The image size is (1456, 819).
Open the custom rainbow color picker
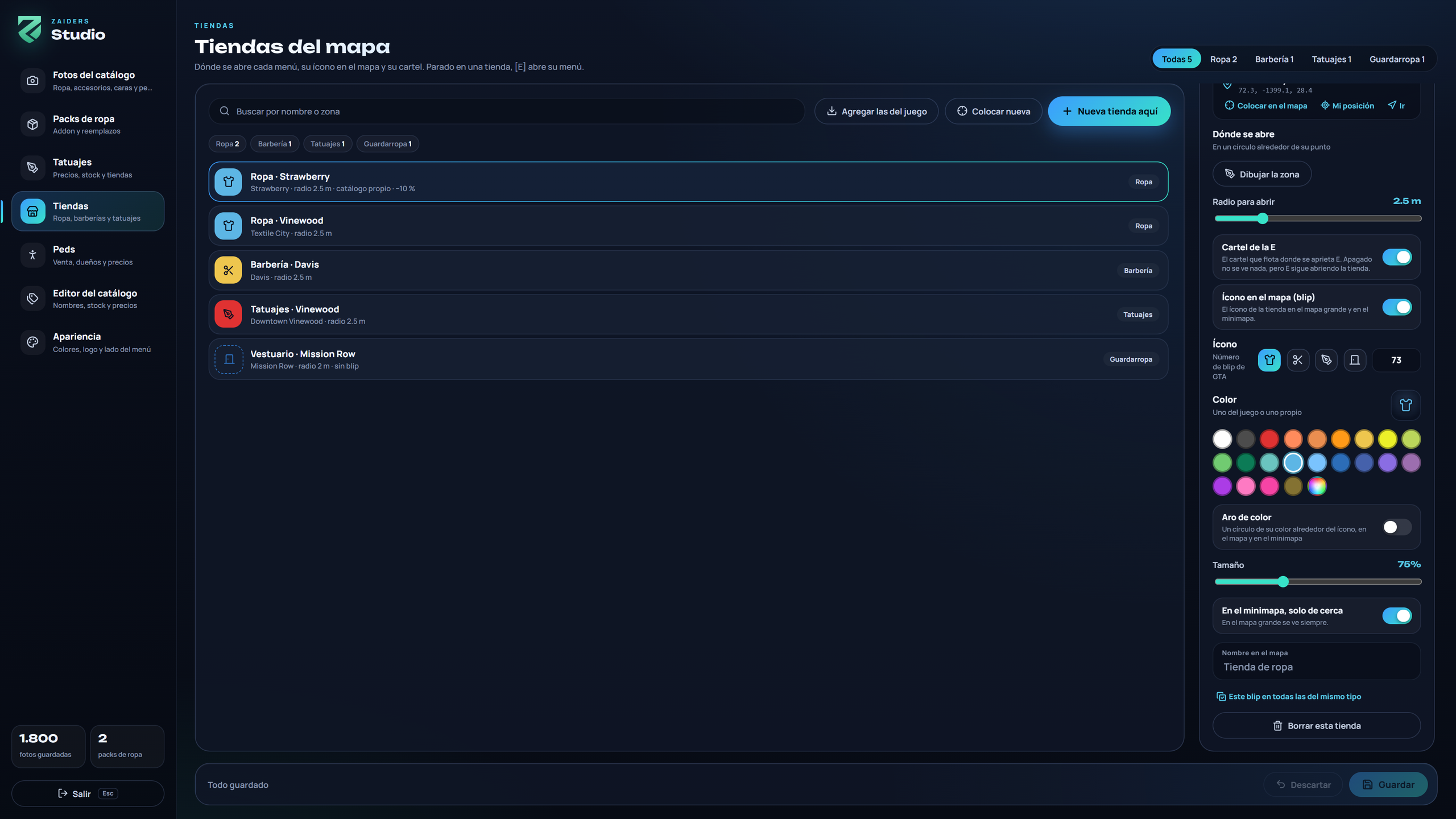1317,486
